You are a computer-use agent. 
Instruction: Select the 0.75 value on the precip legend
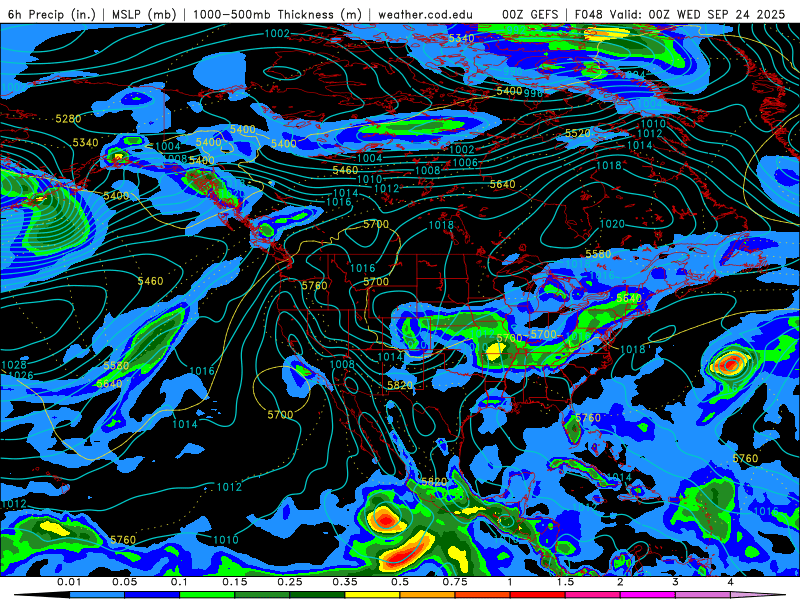tap(455, 582)
